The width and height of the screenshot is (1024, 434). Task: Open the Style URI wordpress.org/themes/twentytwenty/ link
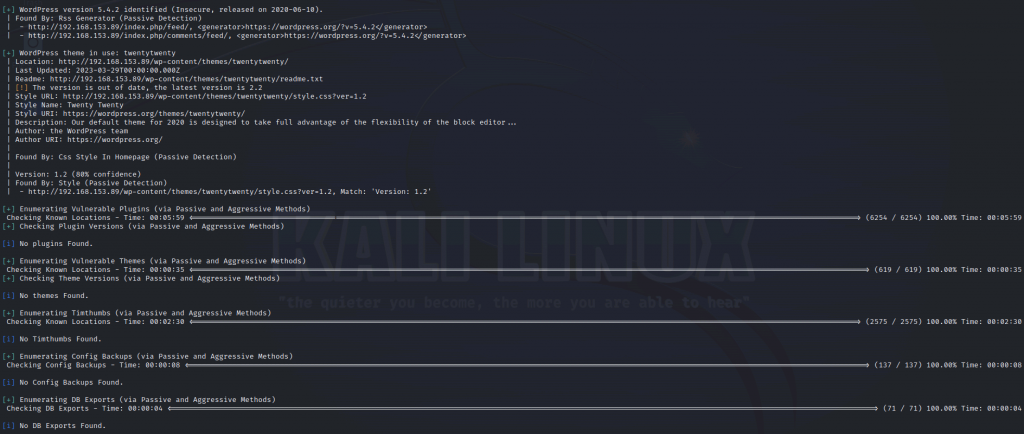[154, 114]
